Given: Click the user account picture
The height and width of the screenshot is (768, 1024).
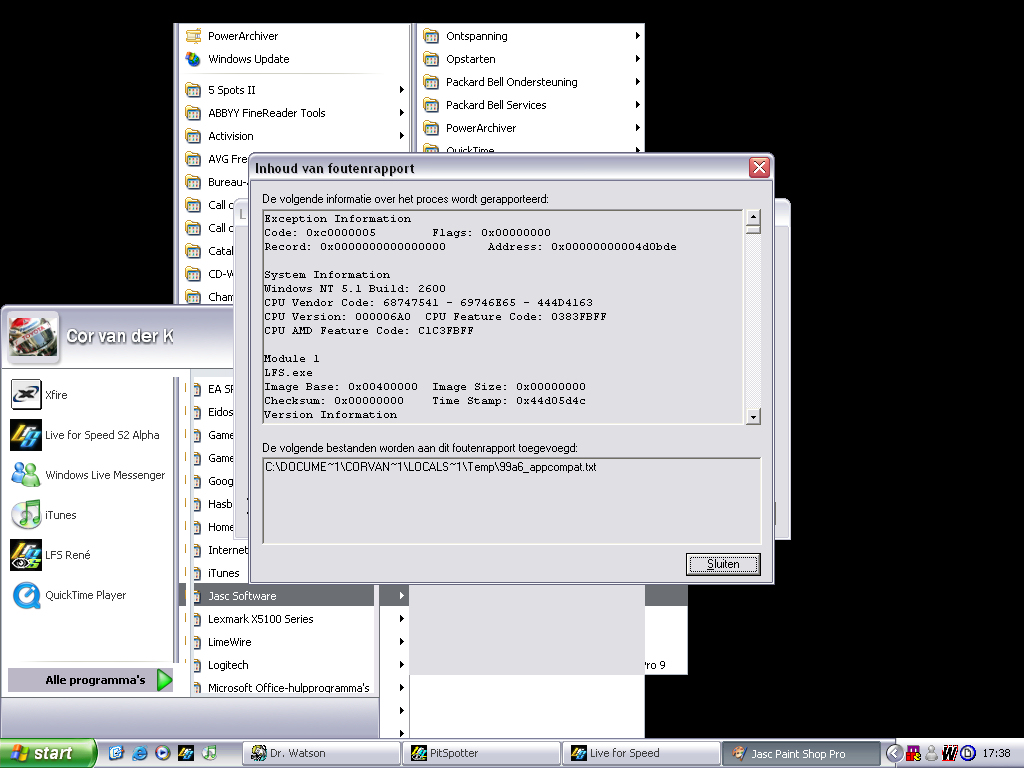Looking at the screenshot, I should click(33, 338).
